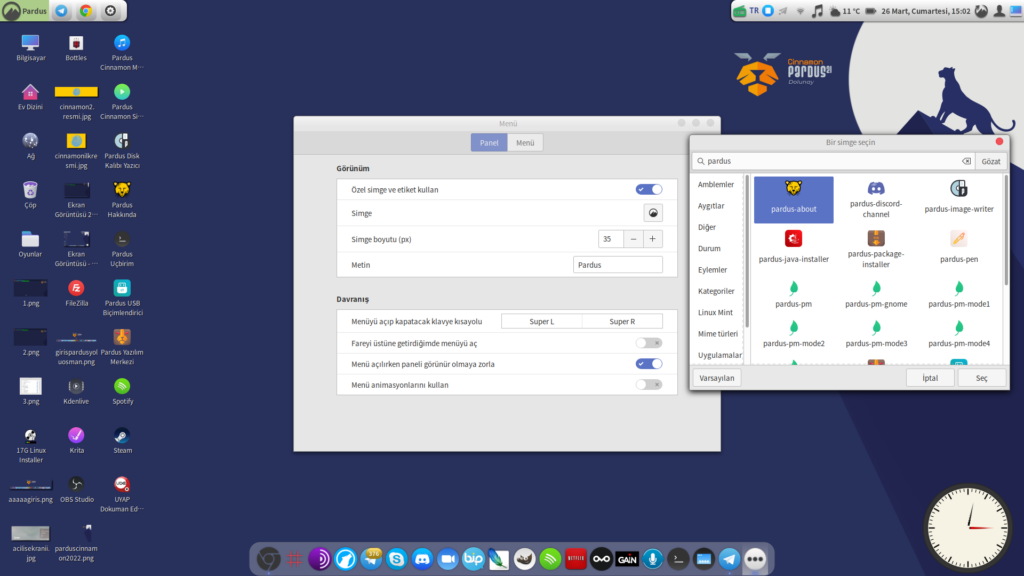Image resolution: width=1024 pixels, height=576 pixels.
Task: Open OBS Studio desktop shortcut
Action: [76, 489]
